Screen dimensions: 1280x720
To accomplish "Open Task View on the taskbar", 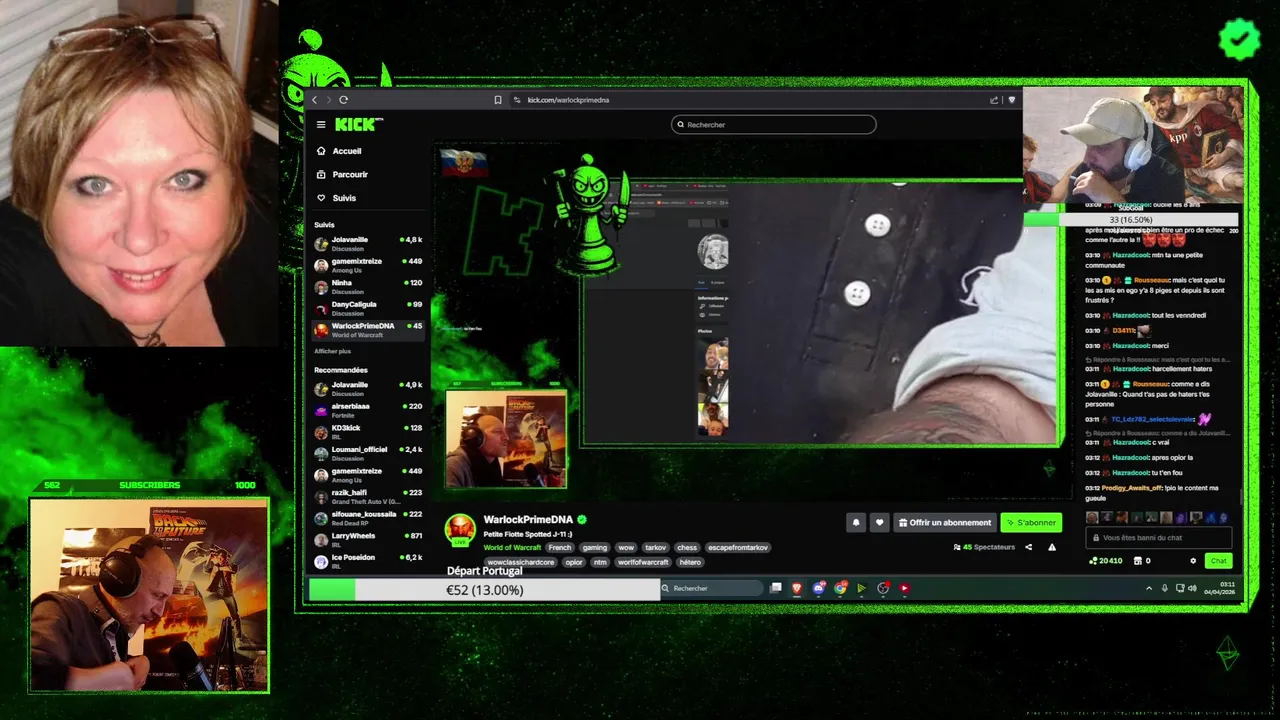I will point(775,588).
